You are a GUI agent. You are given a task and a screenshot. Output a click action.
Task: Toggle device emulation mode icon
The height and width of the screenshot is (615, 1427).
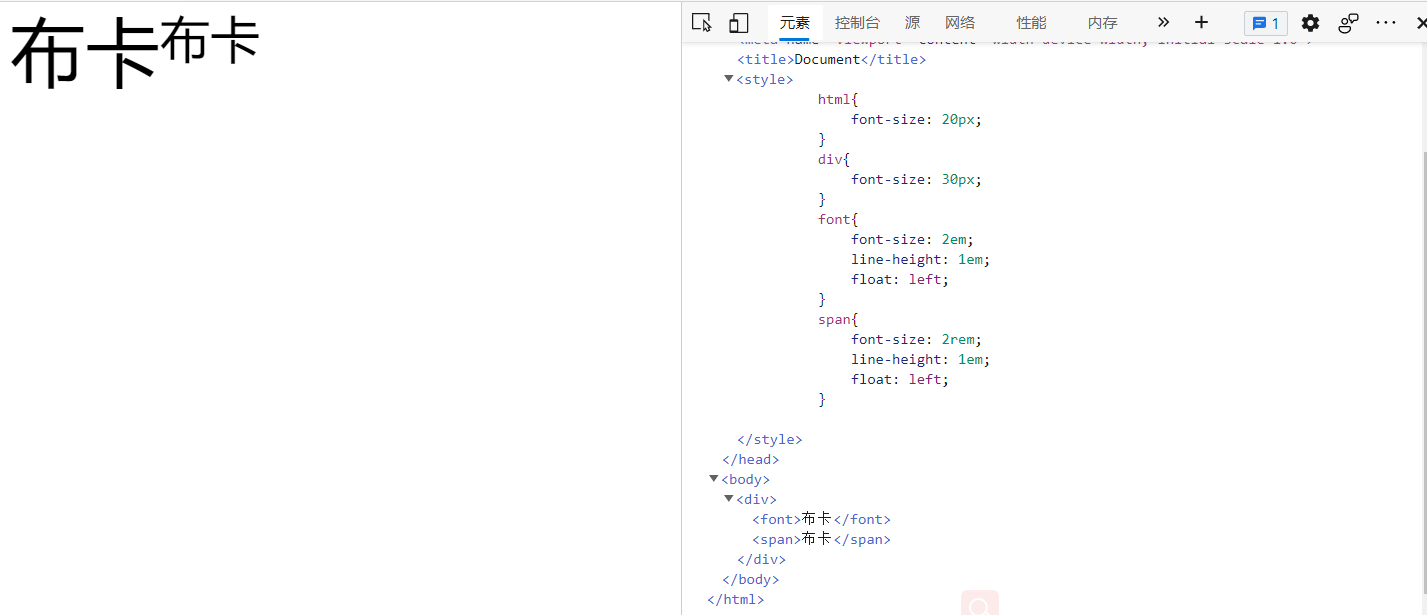[x=739, y=22]
